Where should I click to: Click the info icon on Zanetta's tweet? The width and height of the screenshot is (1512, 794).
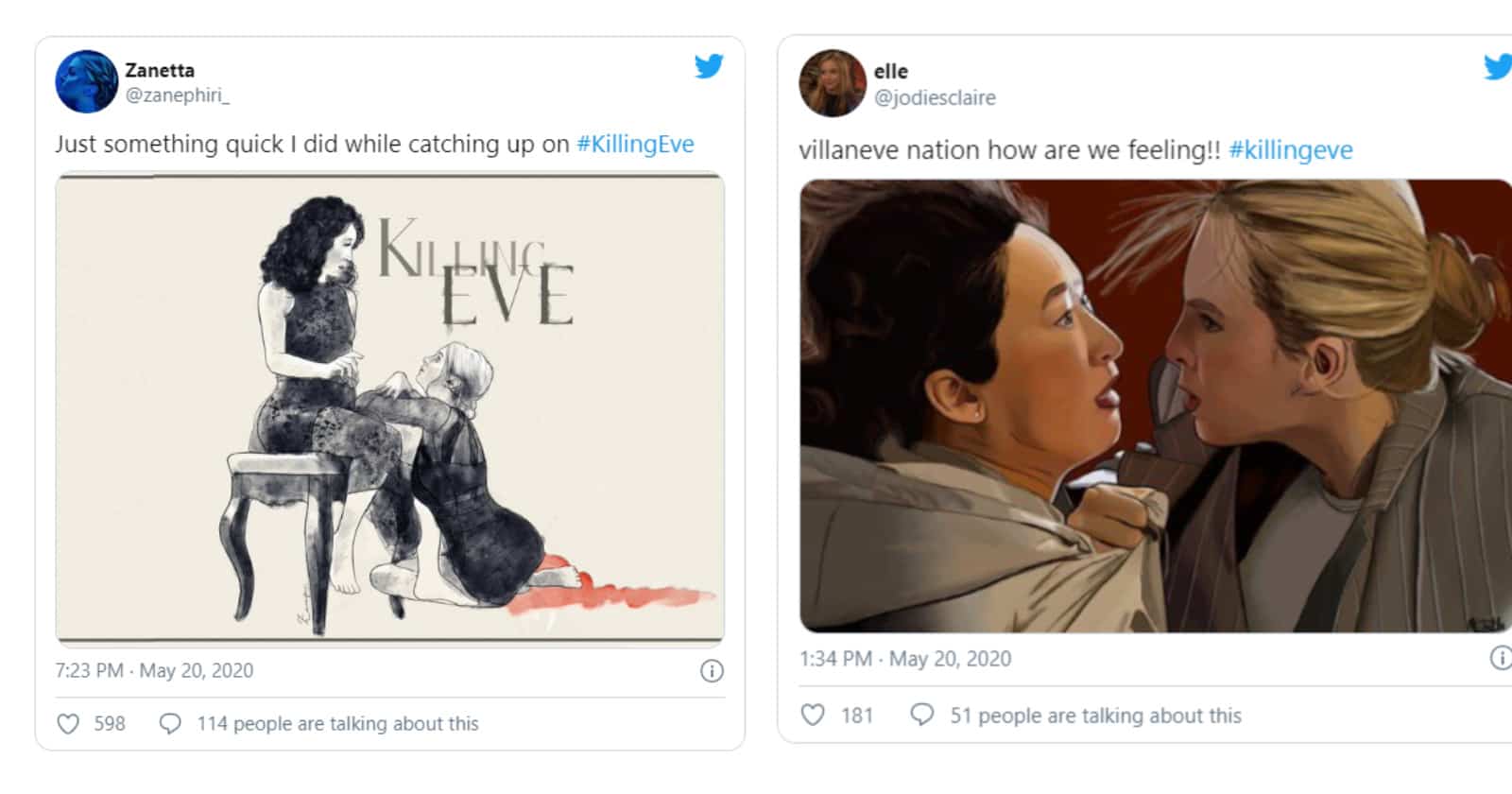point(712,671)
